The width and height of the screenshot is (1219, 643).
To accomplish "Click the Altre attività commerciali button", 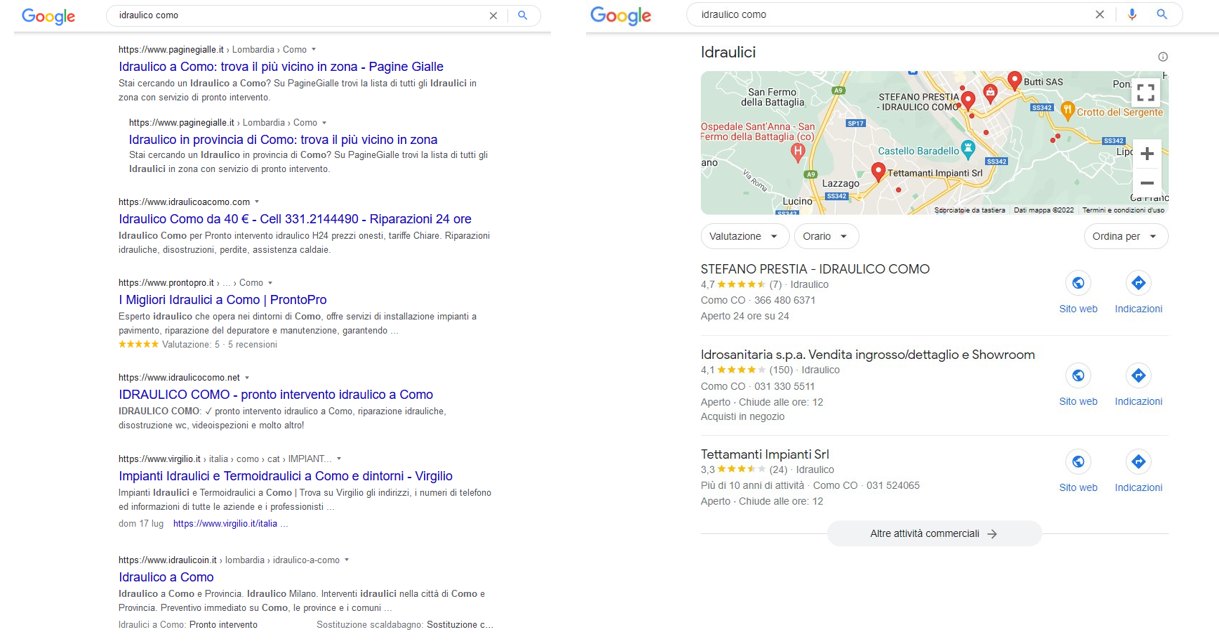I will point(933,534).
